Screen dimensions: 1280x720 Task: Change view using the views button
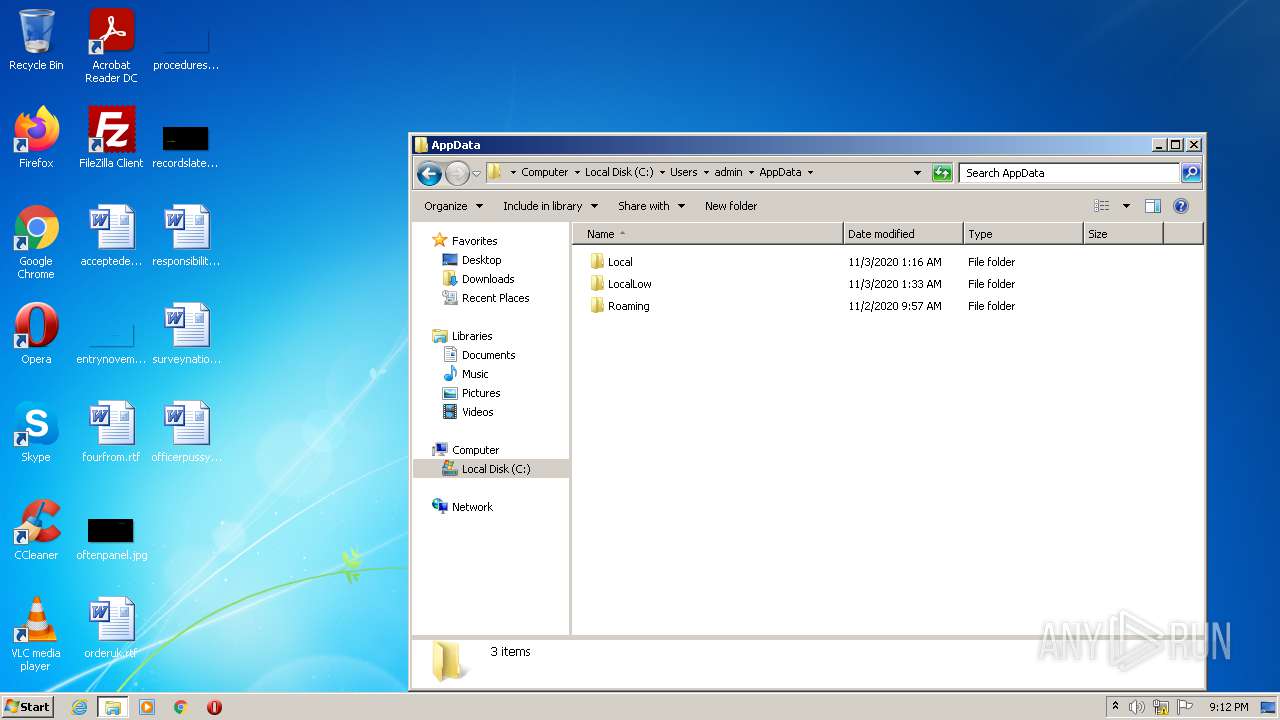1102,206
